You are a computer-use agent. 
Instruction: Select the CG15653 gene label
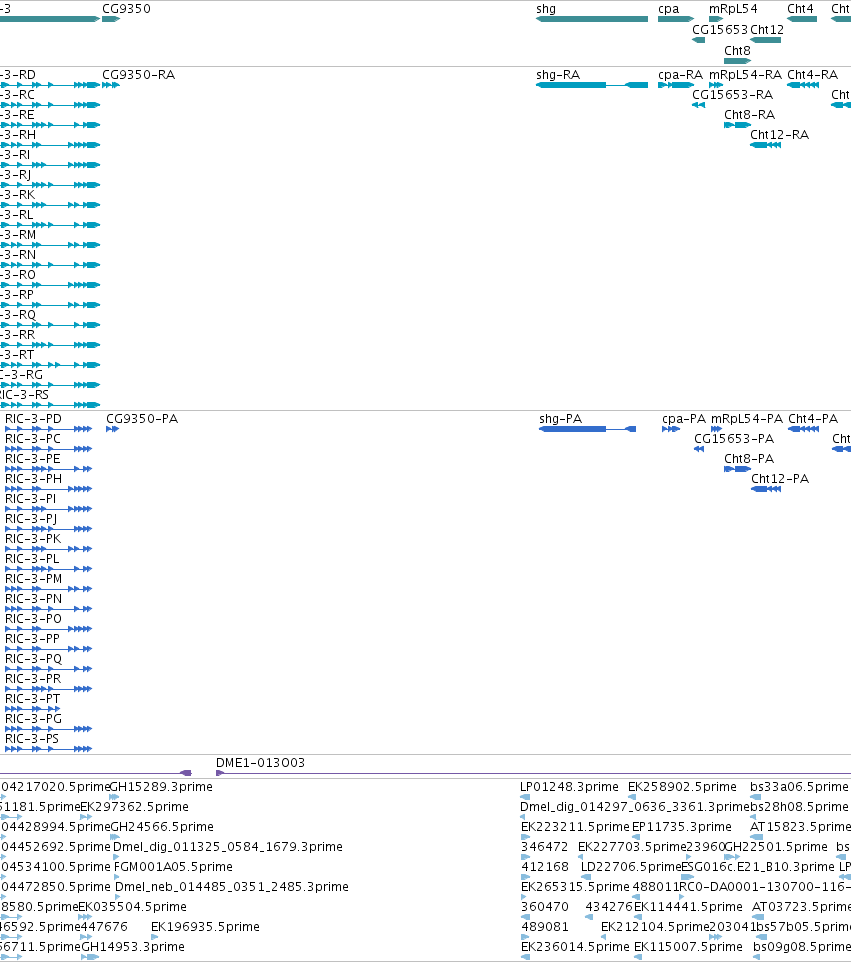(720, 29)
